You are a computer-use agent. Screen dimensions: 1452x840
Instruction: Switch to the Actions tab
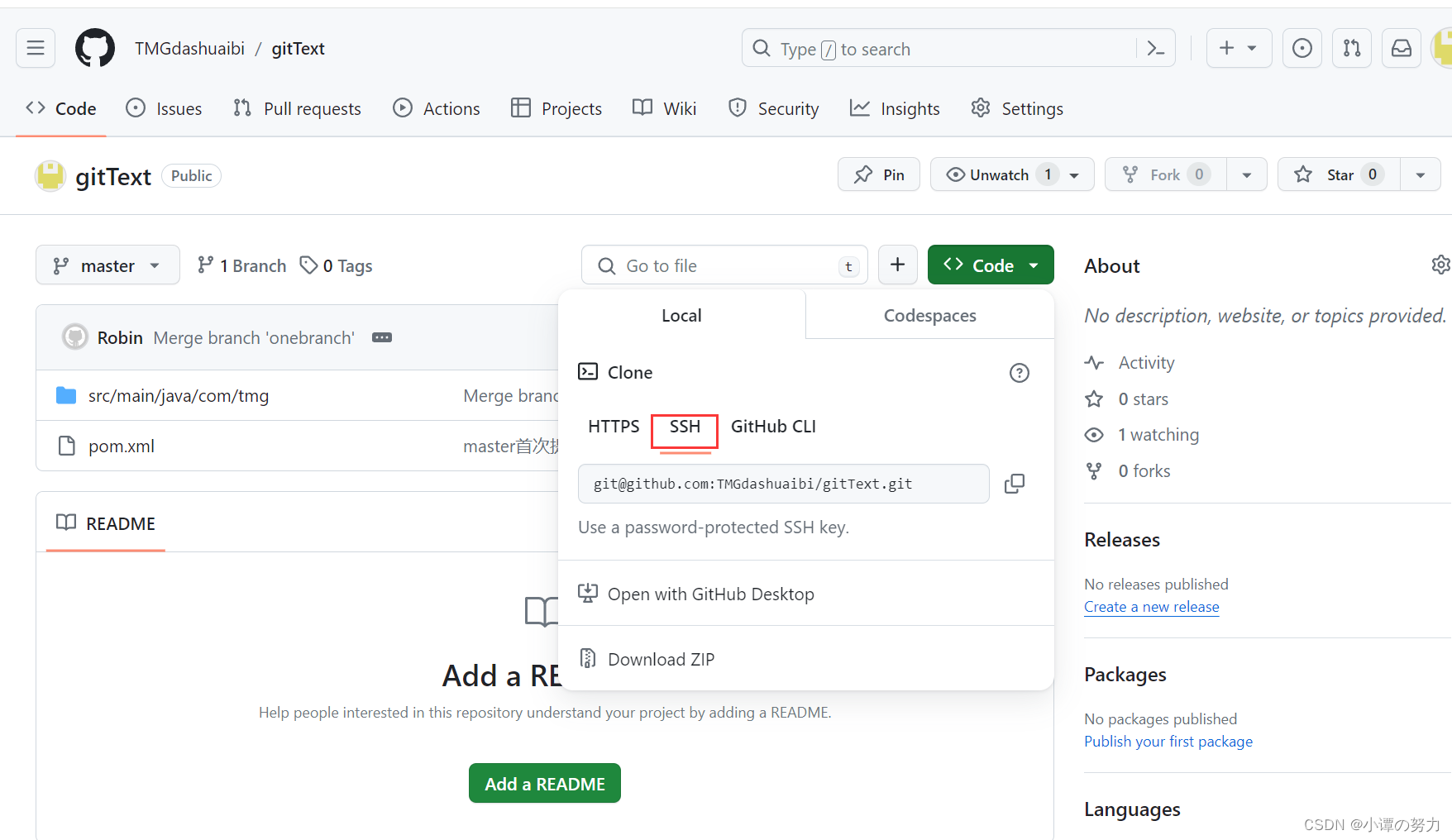click(437, 108)
